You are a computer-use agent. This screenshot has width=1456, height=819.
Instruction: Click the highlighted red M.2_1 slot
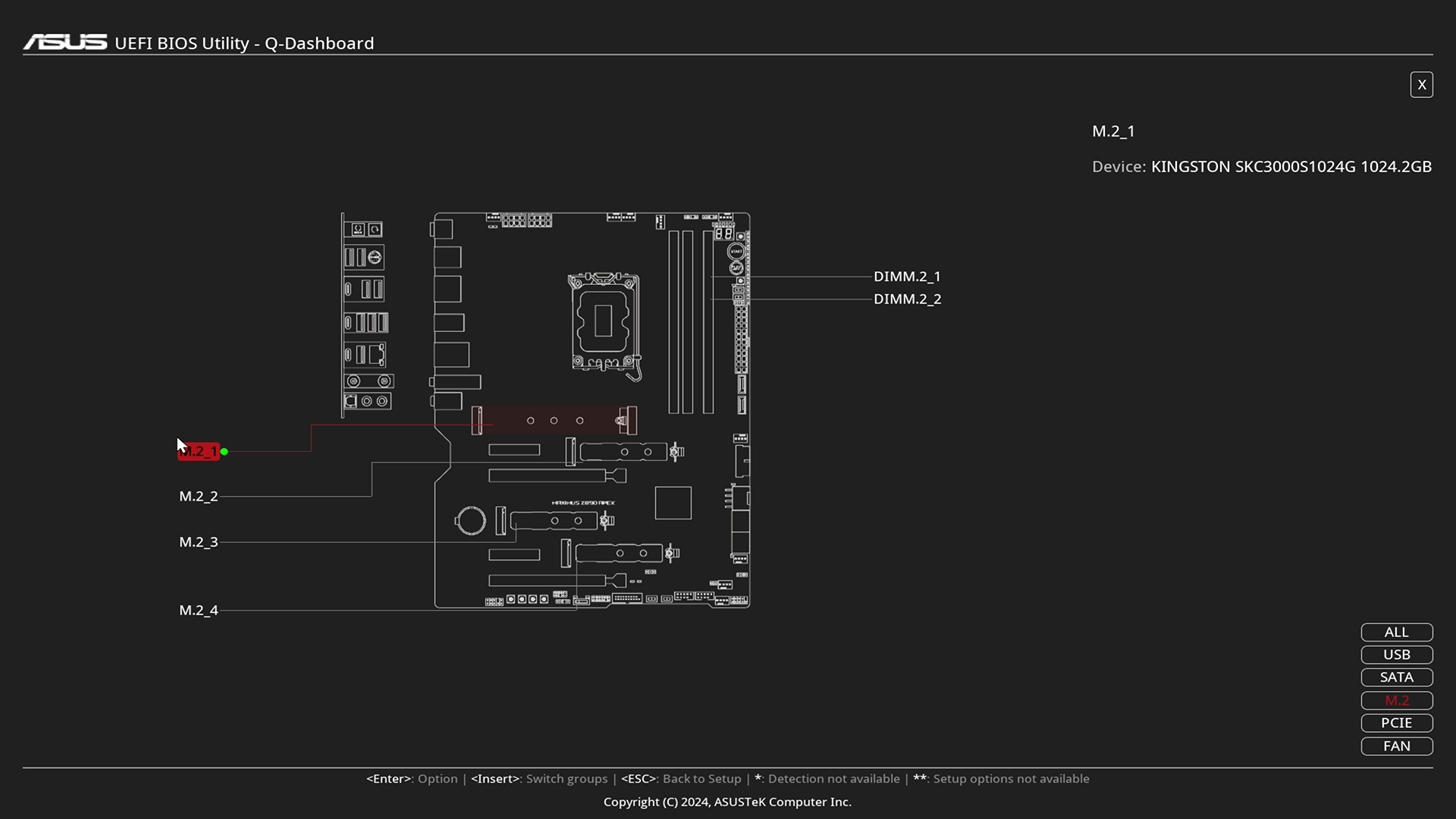click(554, 420)
